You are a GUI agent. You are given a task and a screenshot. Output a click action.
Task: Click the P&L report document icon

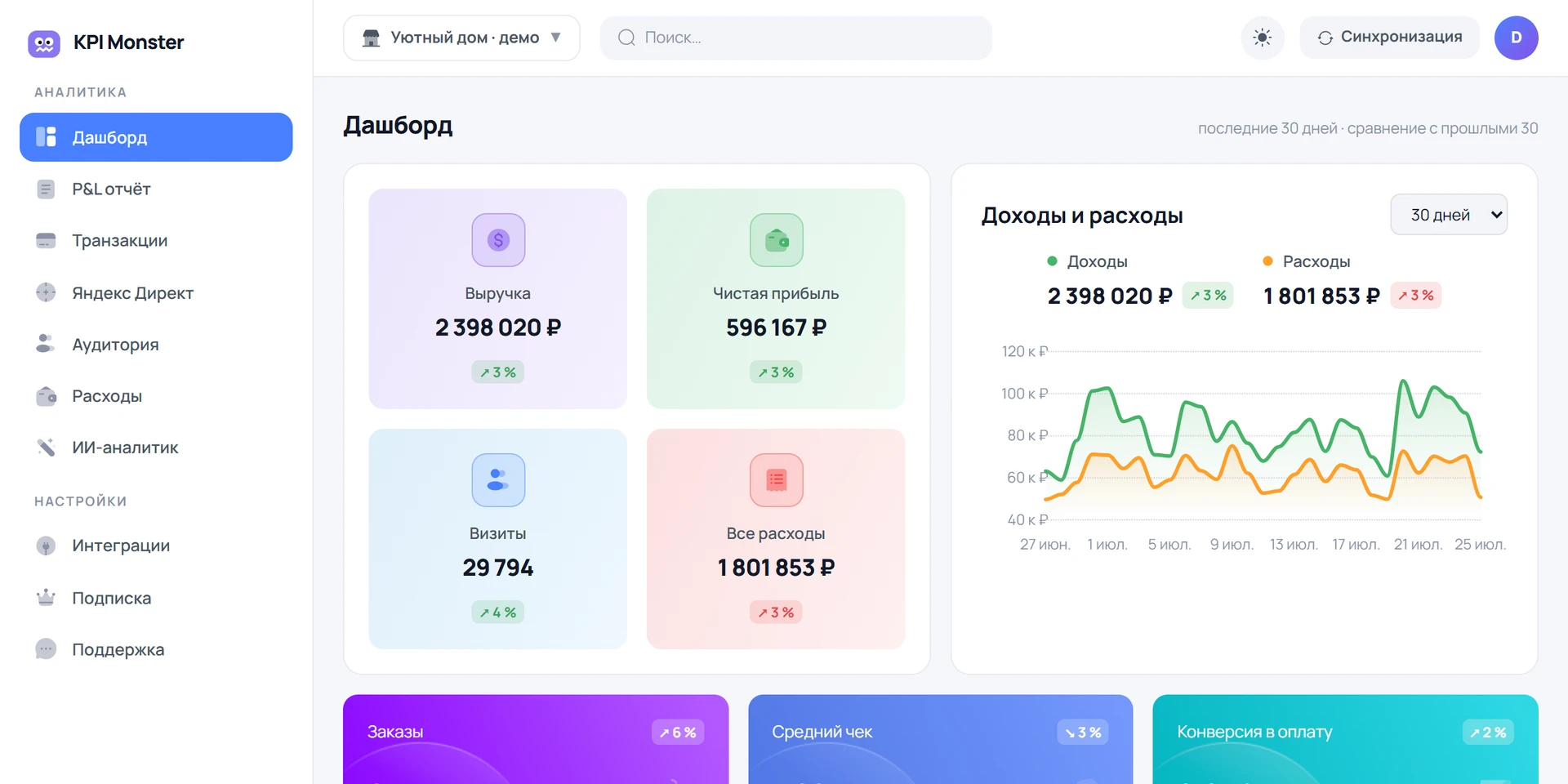(x=46, y=189)
